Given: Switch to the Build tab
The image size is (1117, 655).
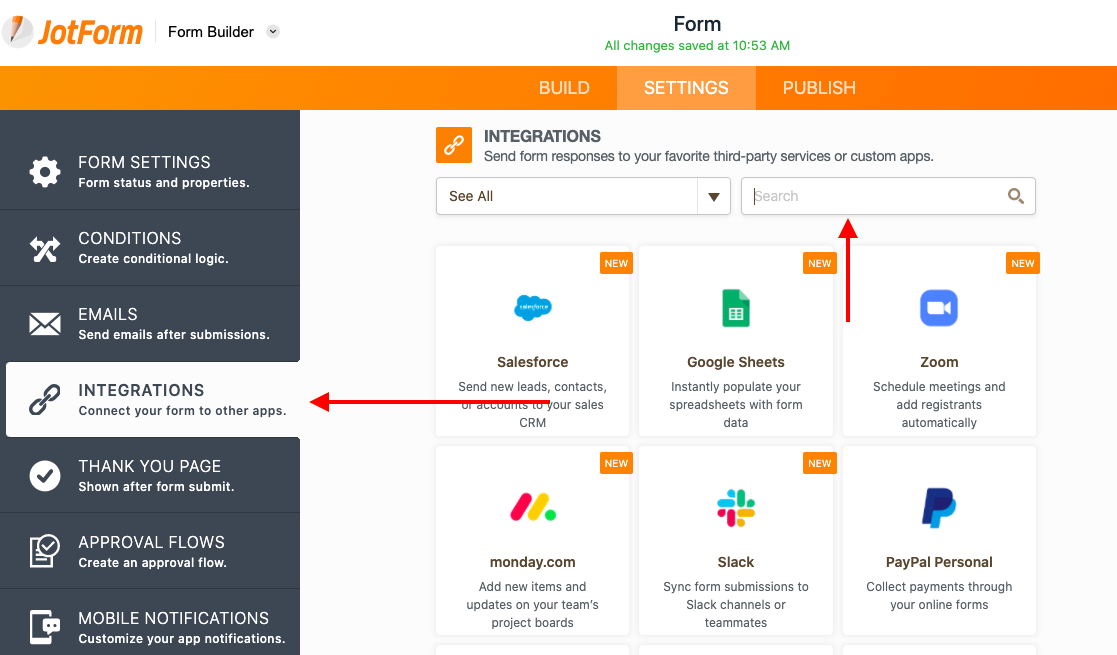Looking at the screenshot, I should click(564, 88).
